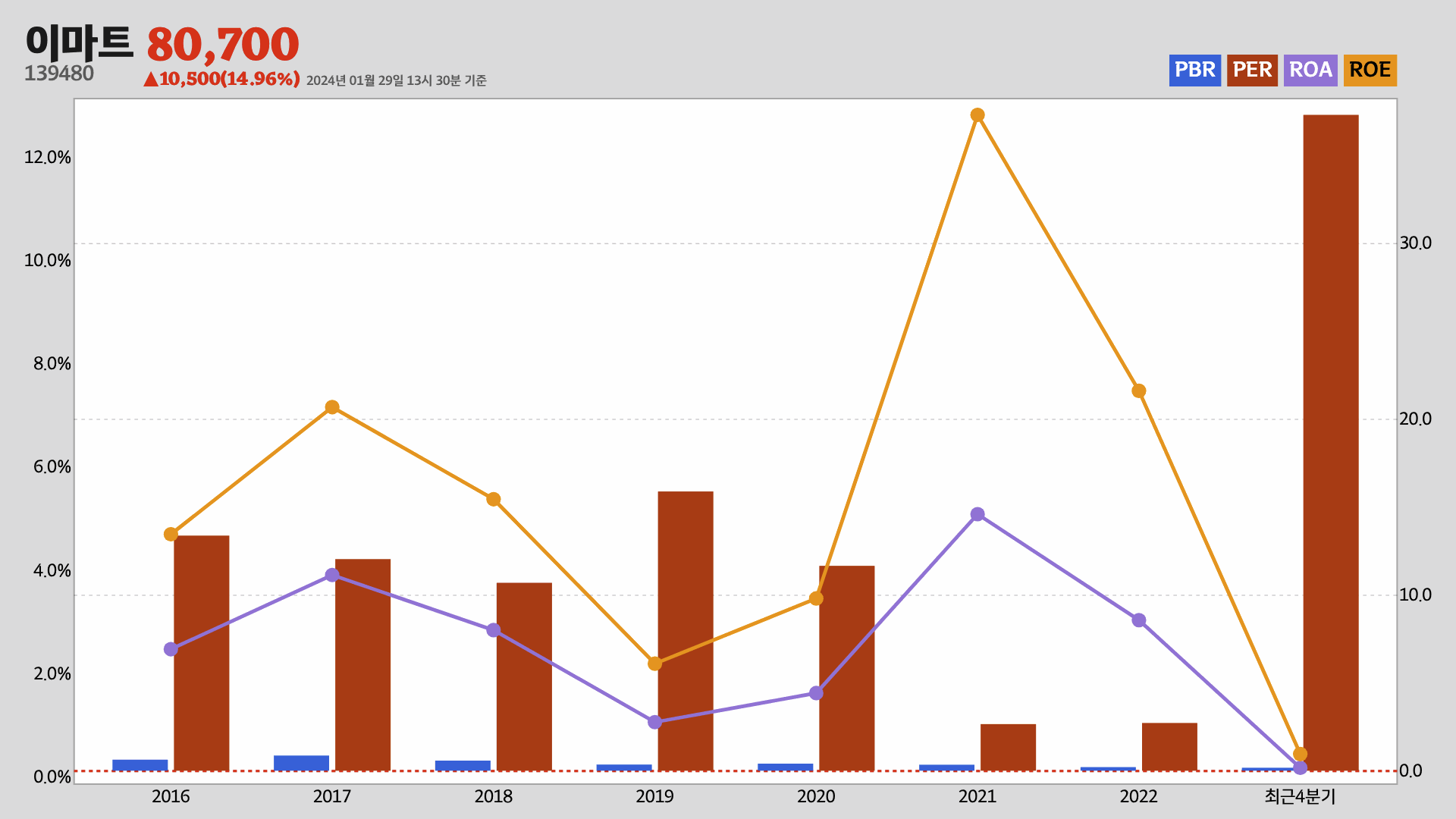The image size is (1456, 819).
Task: Click the 2021 x-axis label
Action: pyautogui.click(x=977, y=796)
